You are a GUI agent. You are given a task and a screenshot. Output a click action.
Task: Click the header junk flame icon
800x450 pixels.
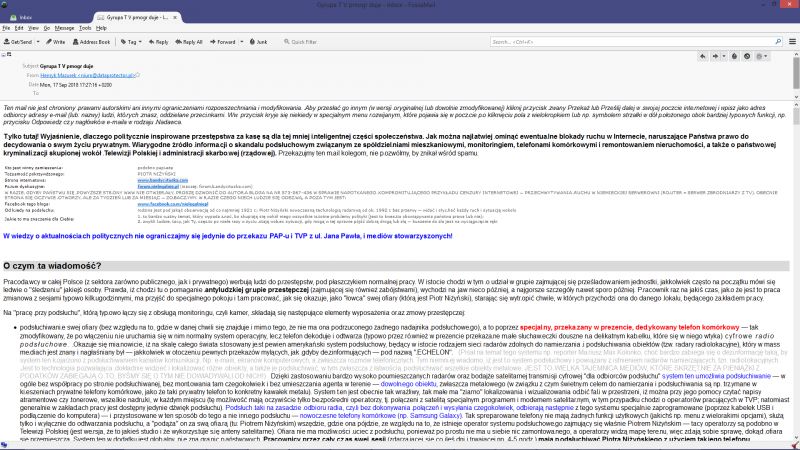point(734,56)
